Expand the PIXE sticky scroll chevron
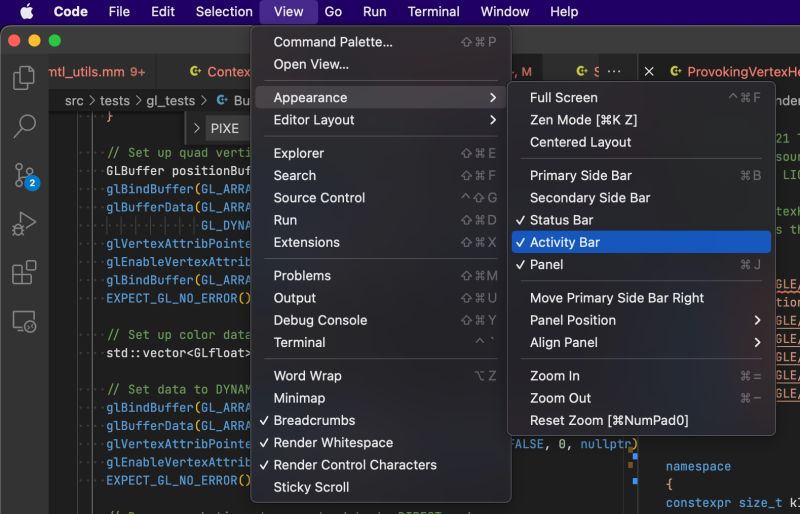 [196, 128]
